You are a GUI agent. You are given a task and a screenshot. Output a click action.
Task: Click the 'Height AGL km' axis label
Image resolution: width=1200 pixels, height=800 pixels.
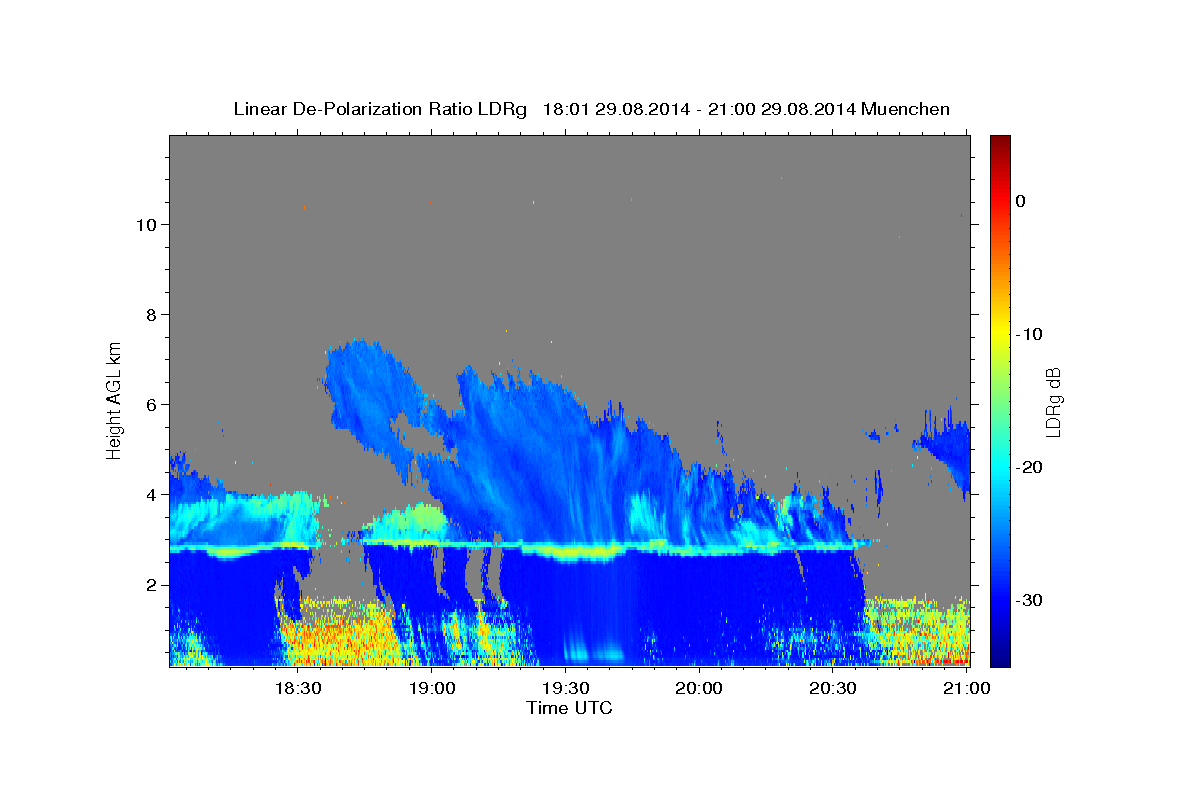(114, 400)
